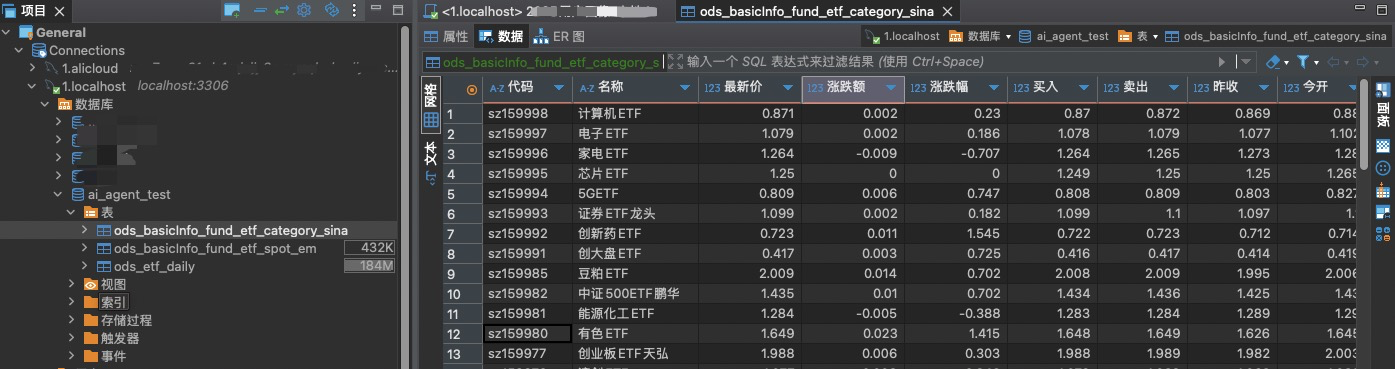This screenshot has width=1395, height=369.
Task: Toggle link with editor arrows icon
Action: coord(282,11)
